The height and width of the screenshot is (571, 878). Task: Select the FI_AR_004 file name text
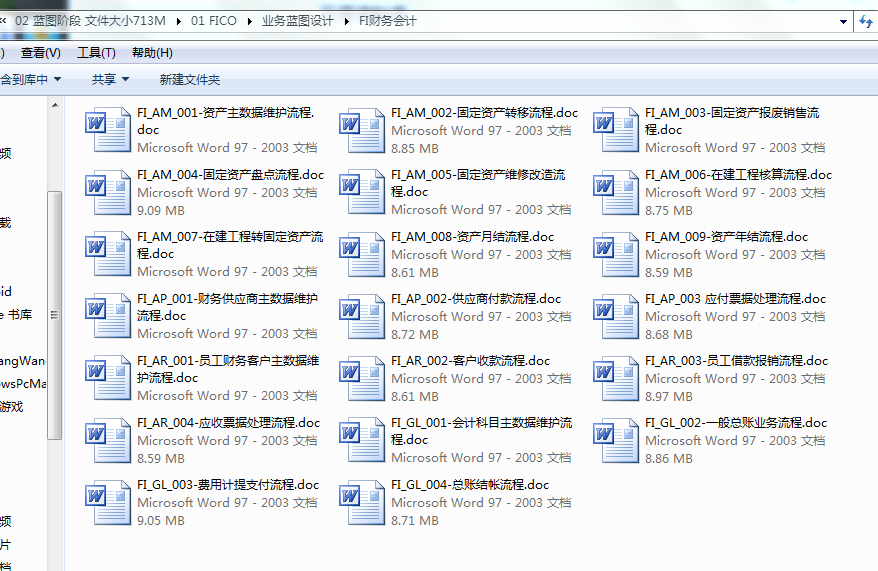229,423
